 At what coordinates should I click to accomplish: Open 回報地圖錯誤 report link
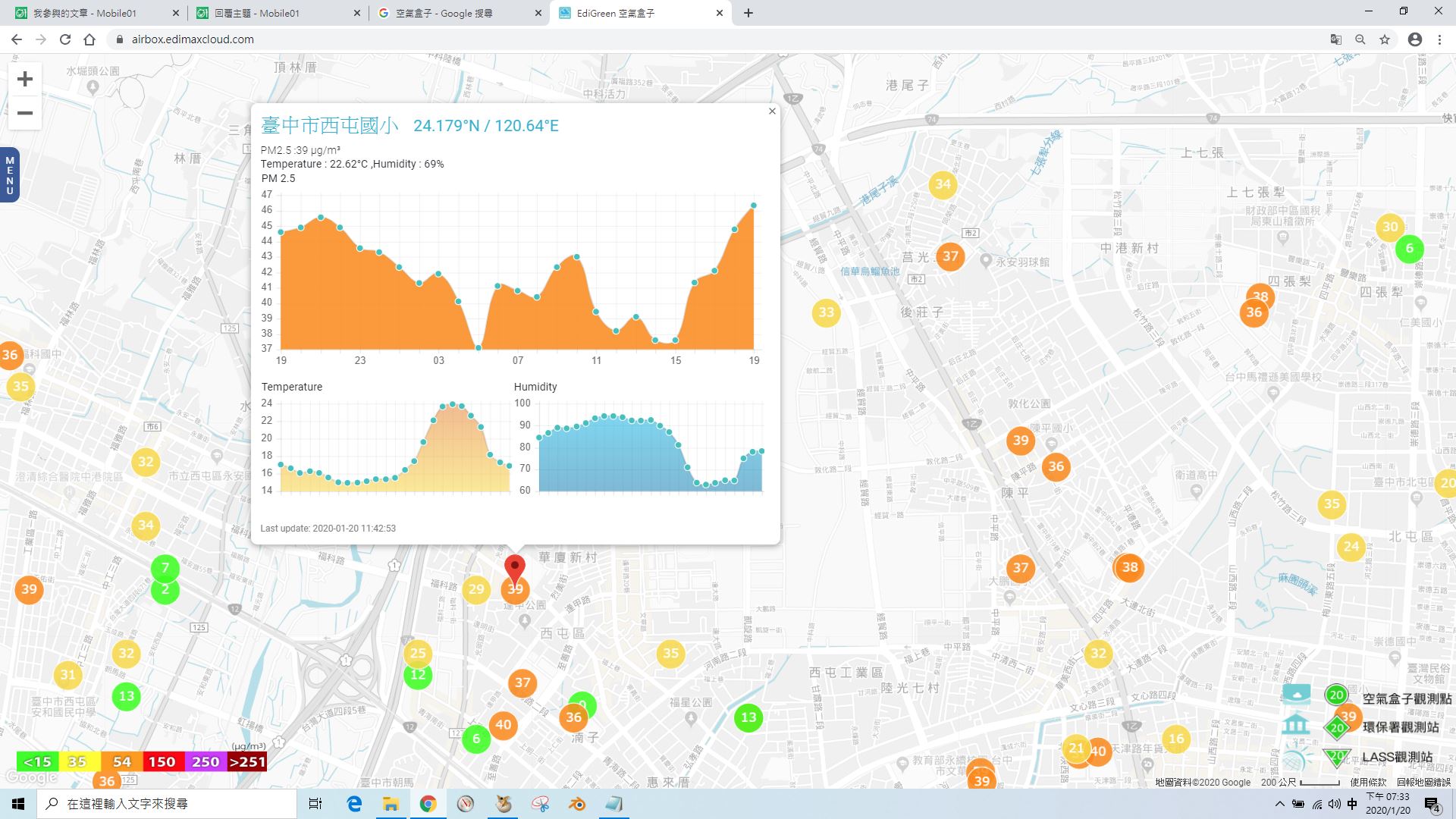coord(1423,782)
